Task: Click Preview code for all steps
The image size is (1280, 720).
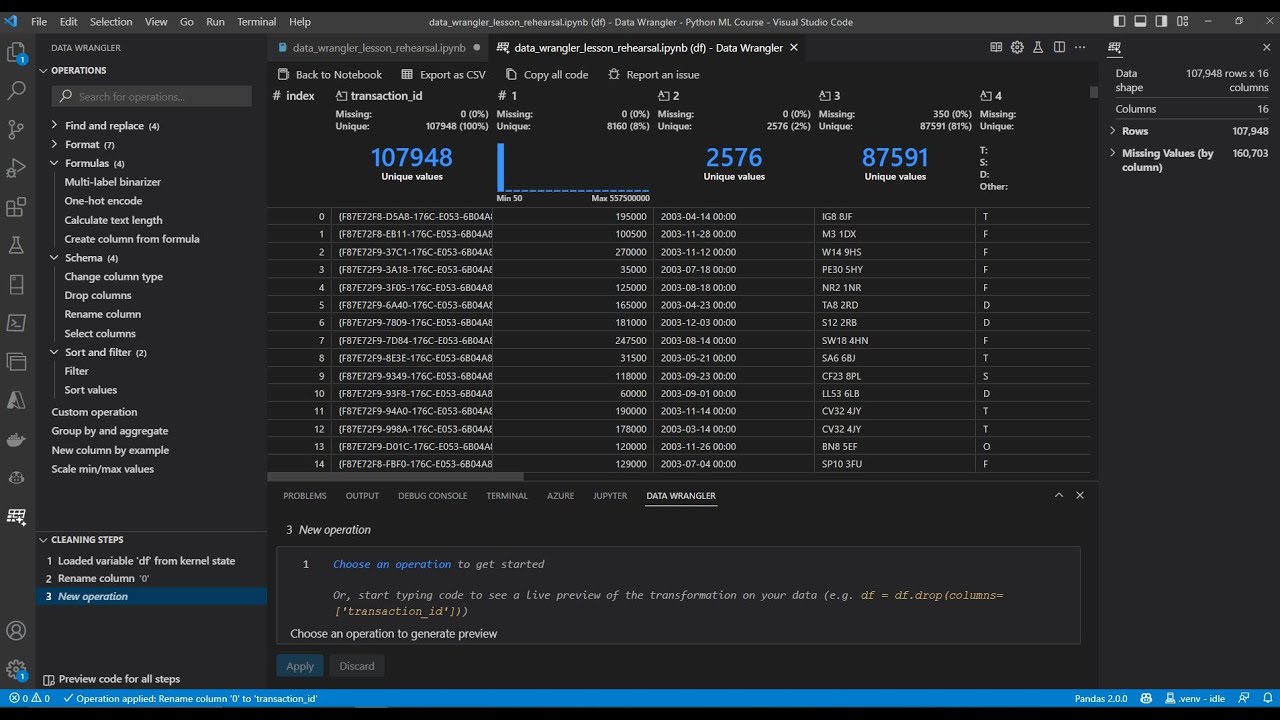Action: (111, 679)
